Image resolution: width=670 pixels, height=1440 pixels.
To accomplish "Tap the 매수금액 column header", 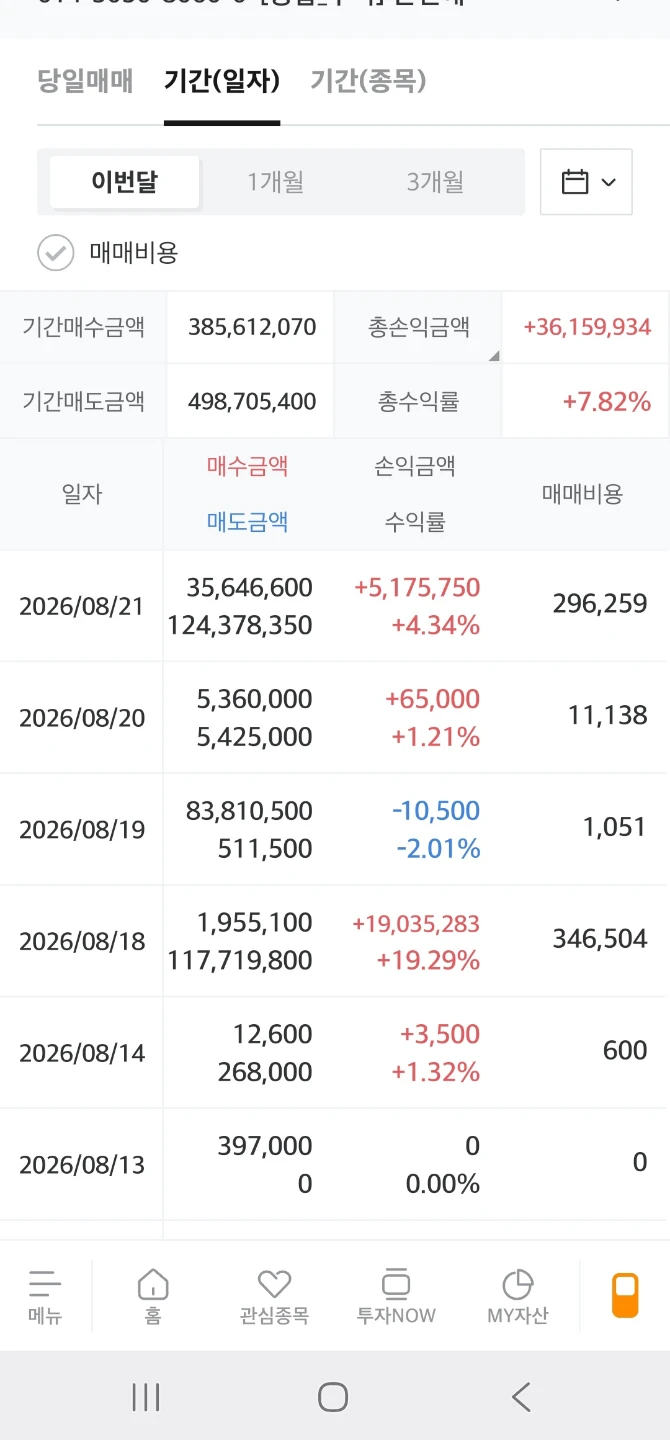I will 248,465.
